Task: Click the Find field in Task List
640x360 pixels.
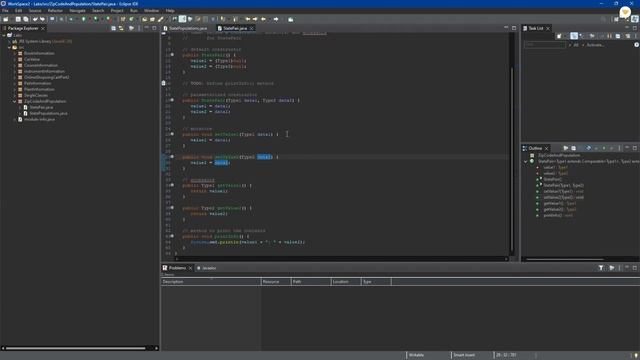Action: click(x=545, y=45)
